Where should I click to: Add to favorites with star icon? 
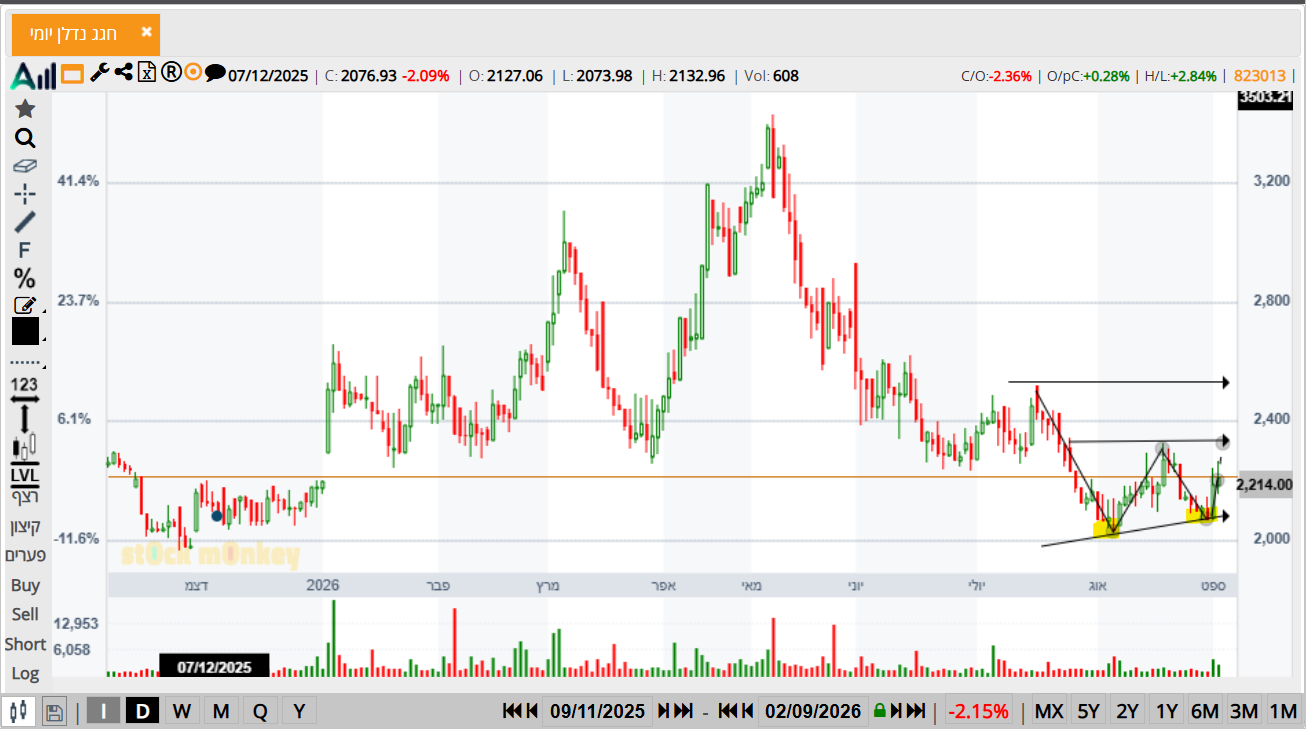25,109
